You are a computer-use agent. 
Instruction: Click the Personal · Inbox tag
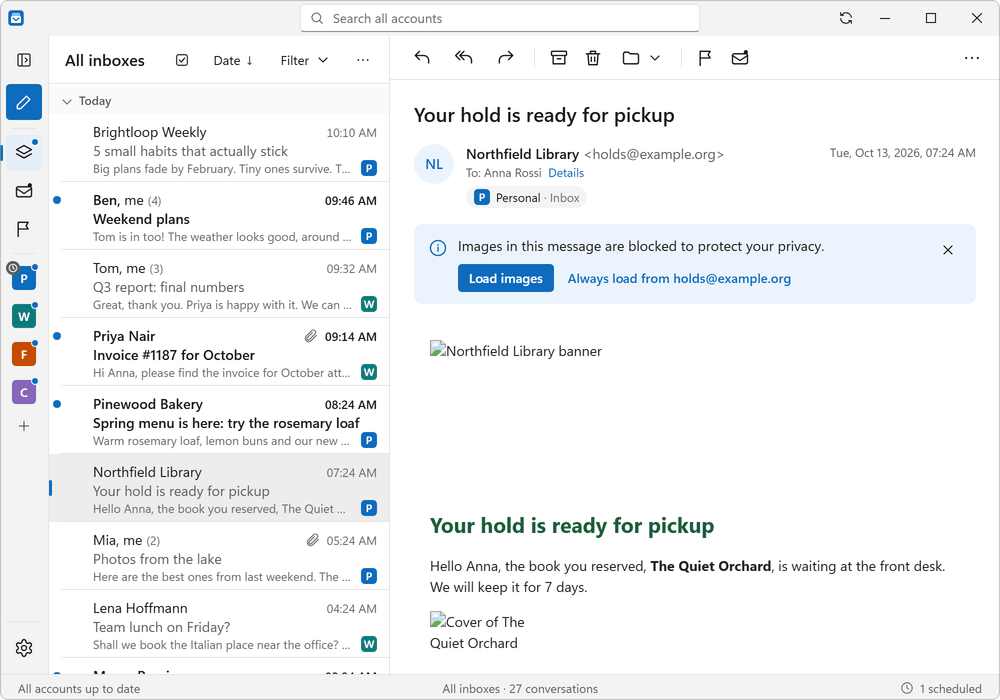point(527,198)
